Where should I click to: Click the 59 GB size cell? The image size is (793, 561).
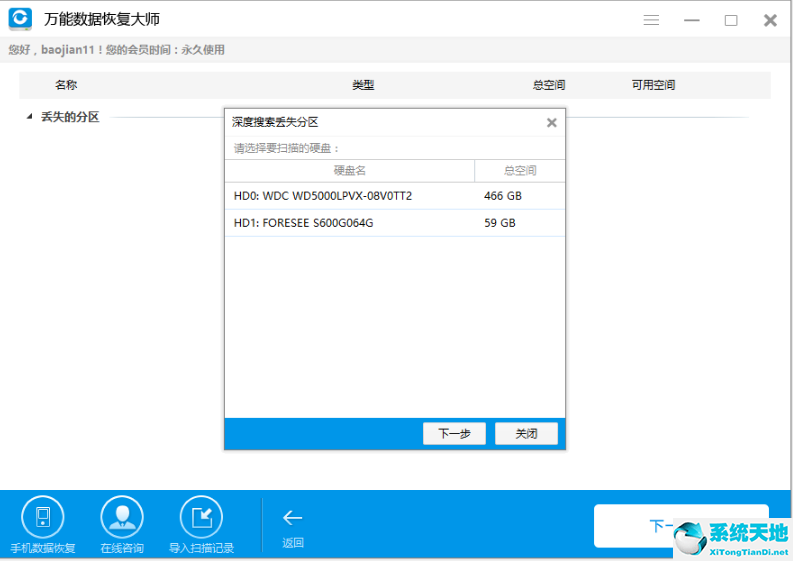pyautogui.click(x=500, y=223)
